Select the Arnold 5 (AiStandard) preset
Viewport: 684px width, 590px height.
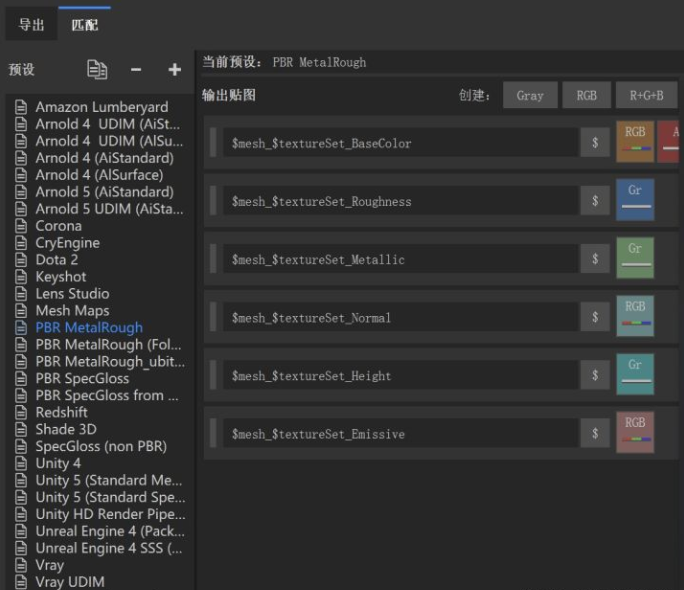(104, 192)
